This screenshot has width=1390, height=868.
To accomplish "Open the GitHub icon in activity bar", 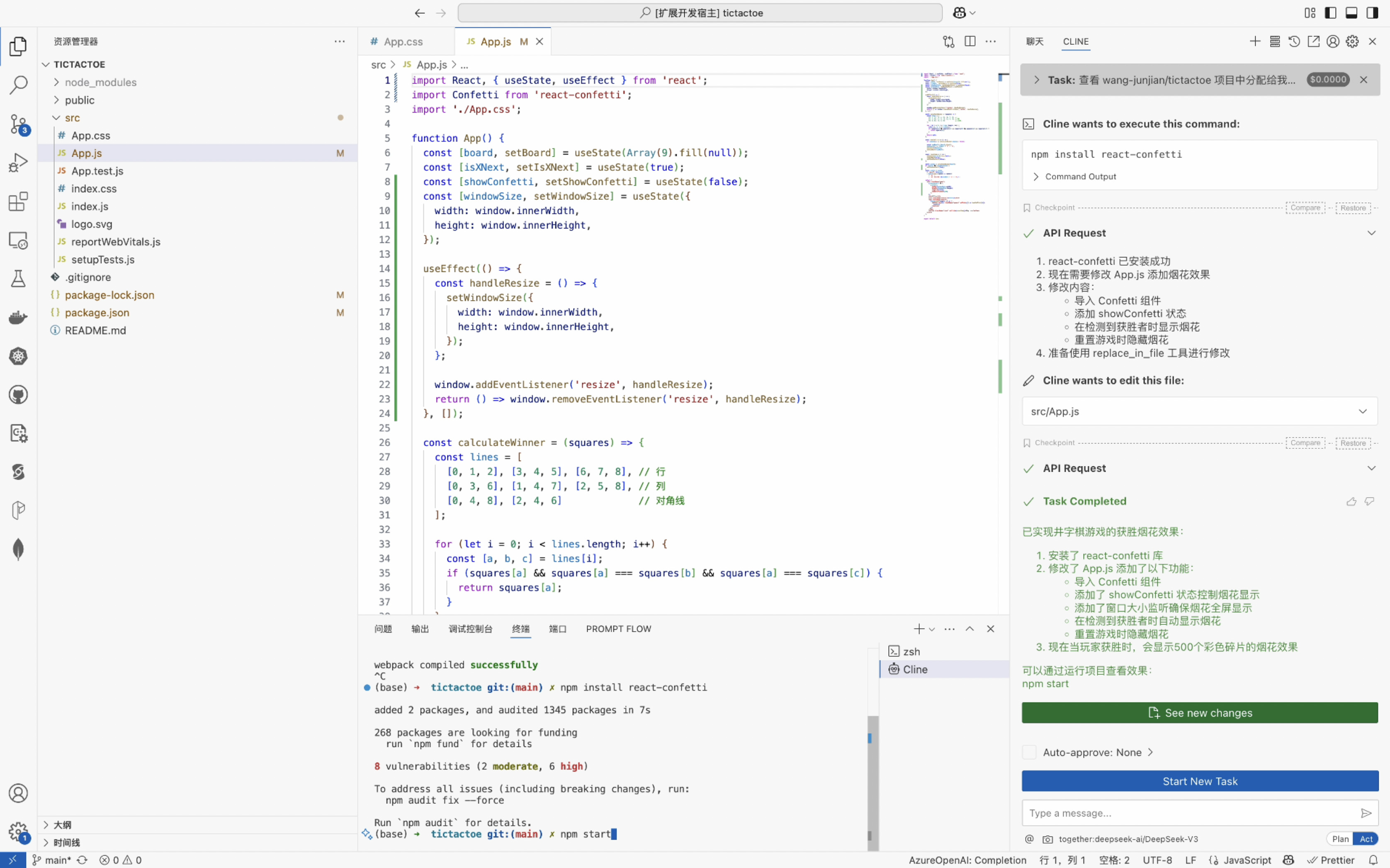I will click(18, 395).
